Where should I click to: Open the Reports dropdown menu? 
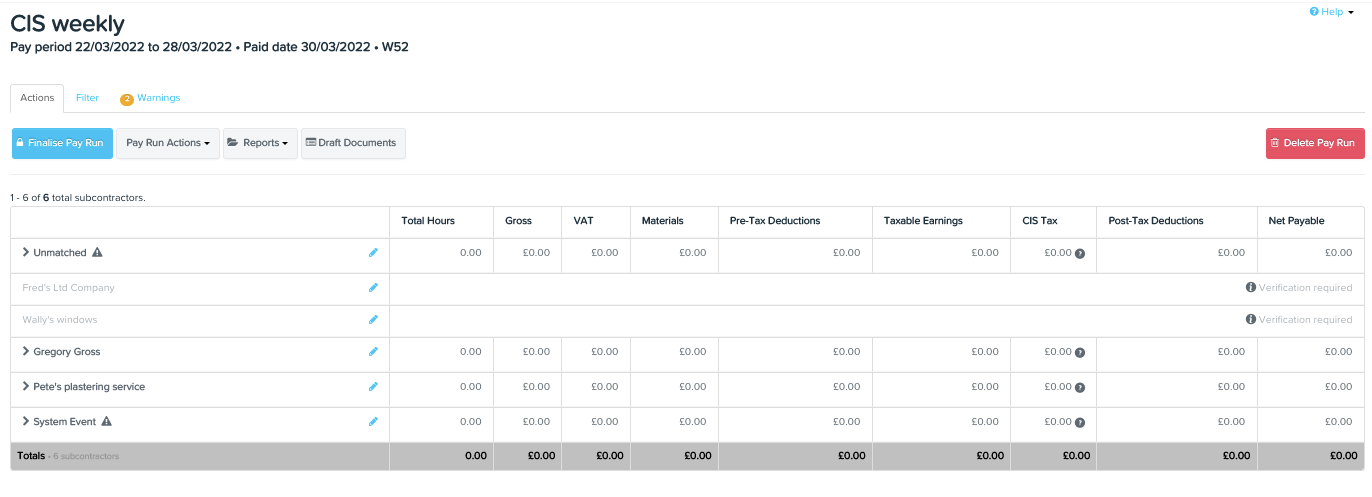[x=256, y=143]
